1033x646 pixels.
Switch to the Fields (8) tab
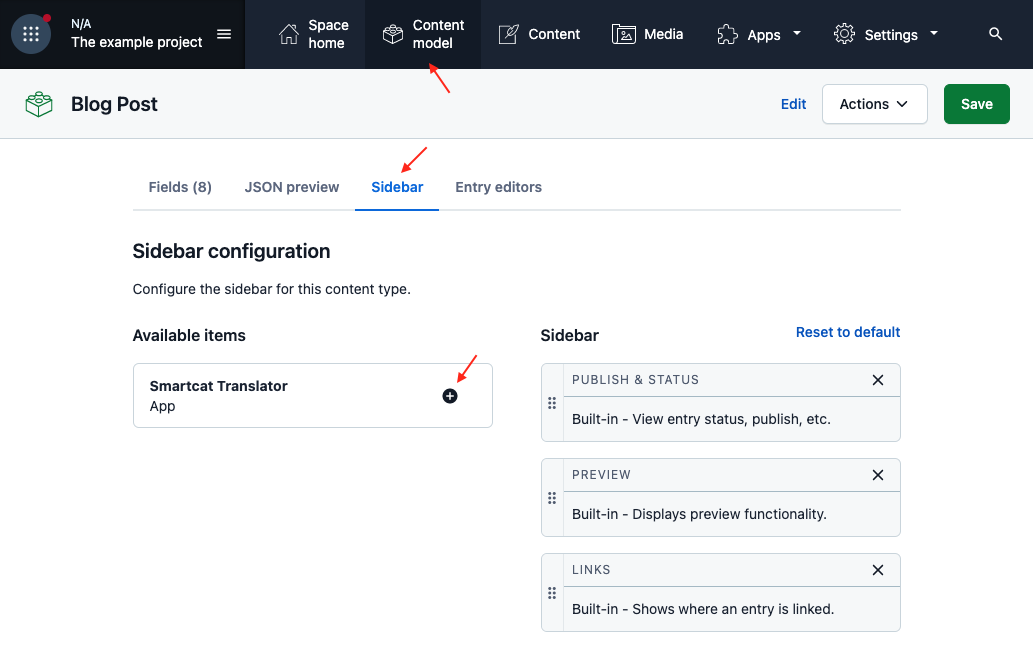pyautogui.click(x=180, y=187)
